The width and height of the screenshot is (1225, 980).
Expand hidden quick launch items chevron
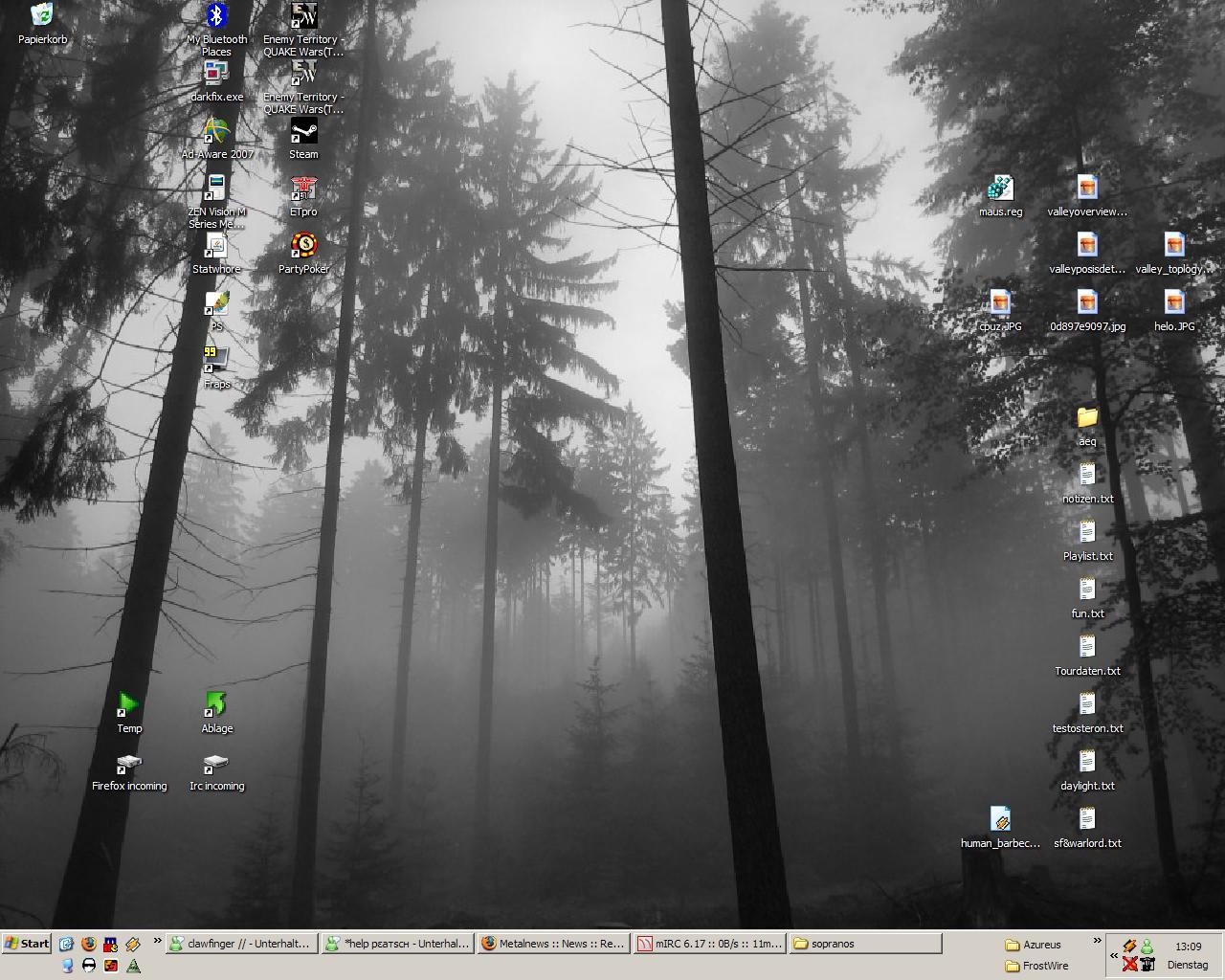[x=158, y=942]
